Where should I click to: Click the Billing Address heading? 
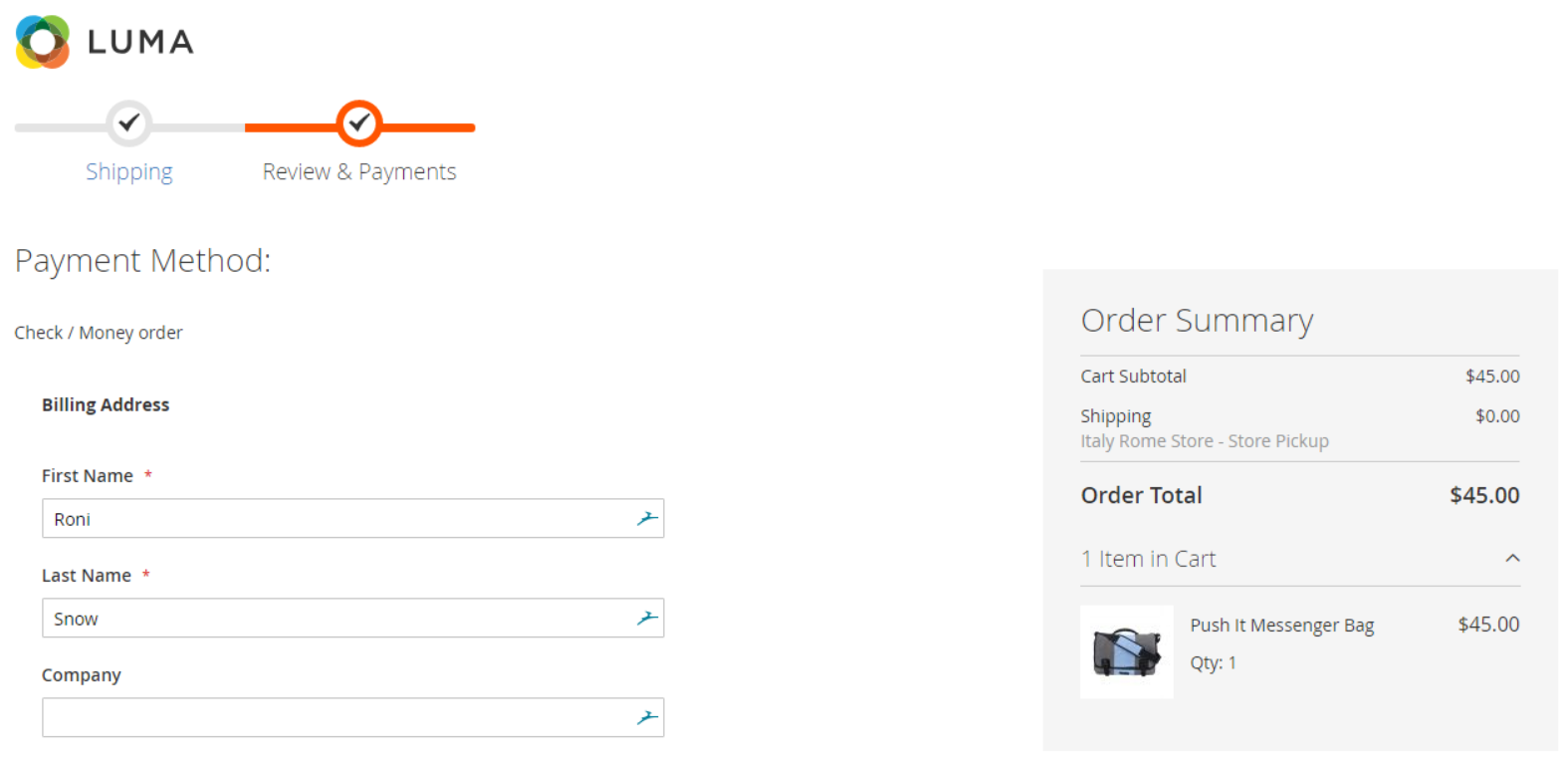click(106, 404)
